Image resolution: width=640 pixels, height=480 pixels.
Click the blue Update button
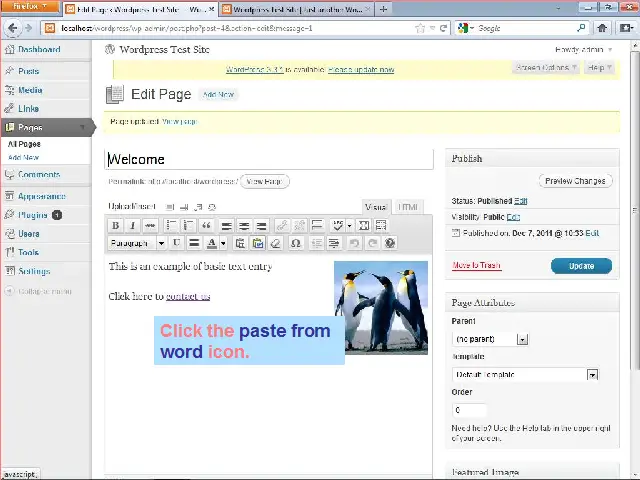581,266
